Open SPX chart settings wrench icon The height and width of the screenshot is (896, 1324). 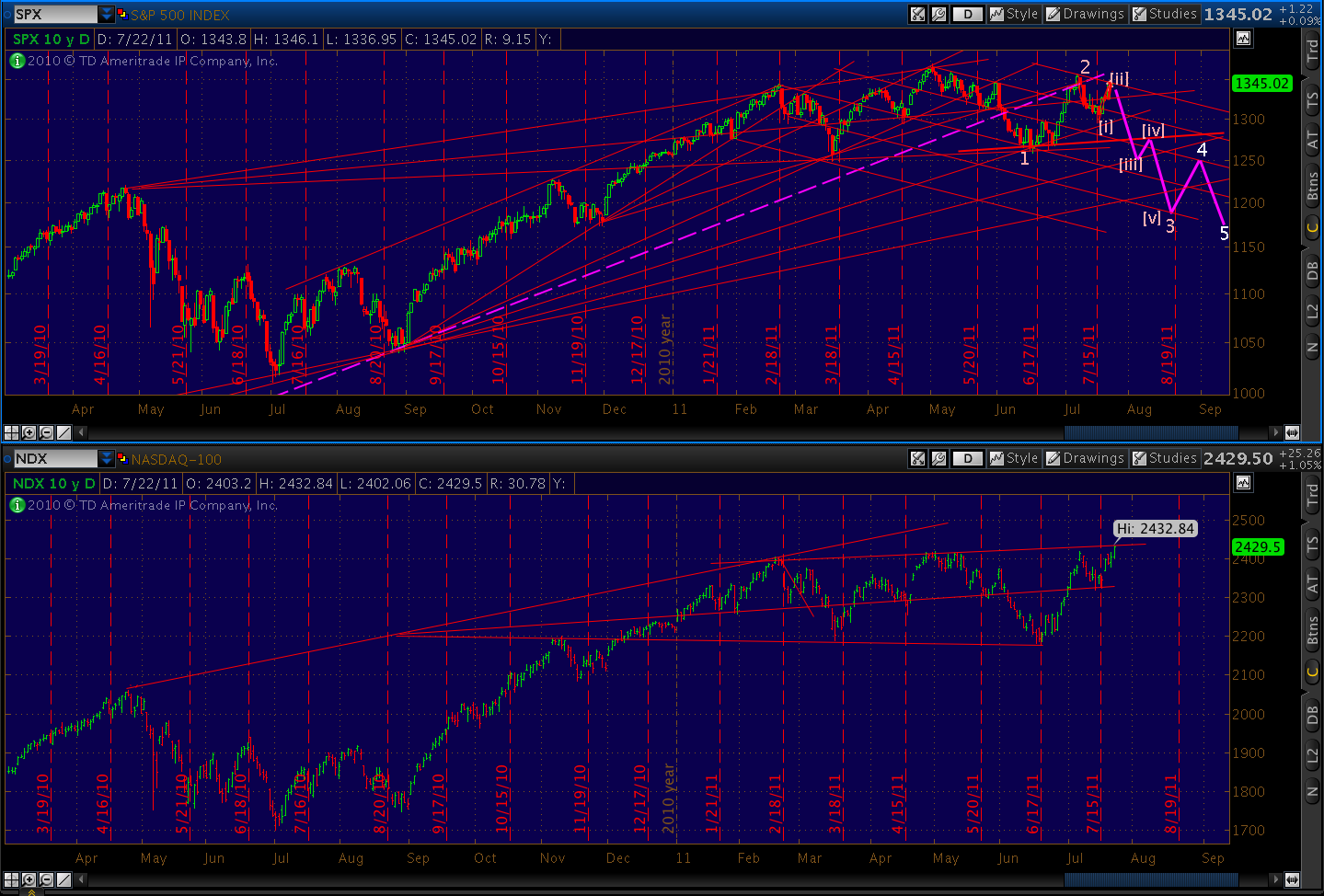click(x=938, y=14)
